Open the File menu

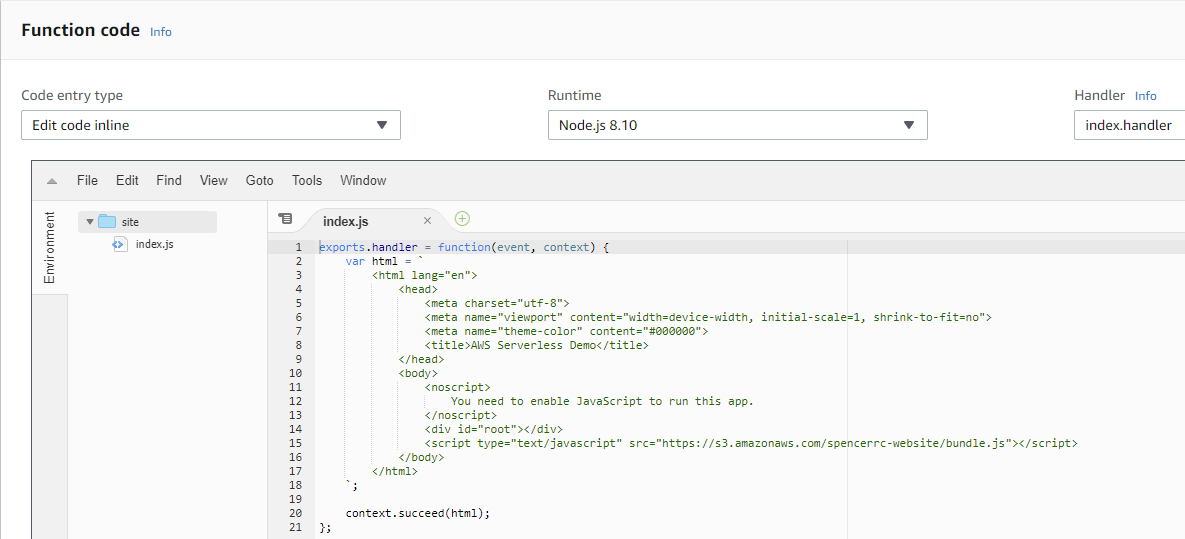(x=88, y=181)
